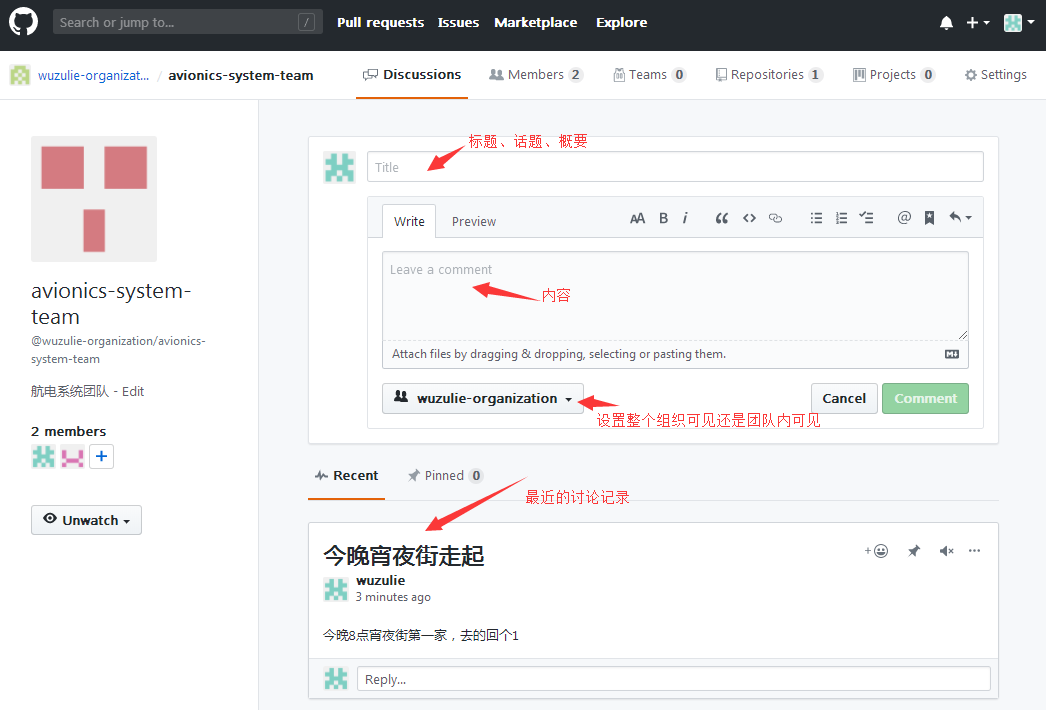This screenshot has height=710, width=1046.
Task: Click the avionics-system-team breadcrumb
Action: 241,75
